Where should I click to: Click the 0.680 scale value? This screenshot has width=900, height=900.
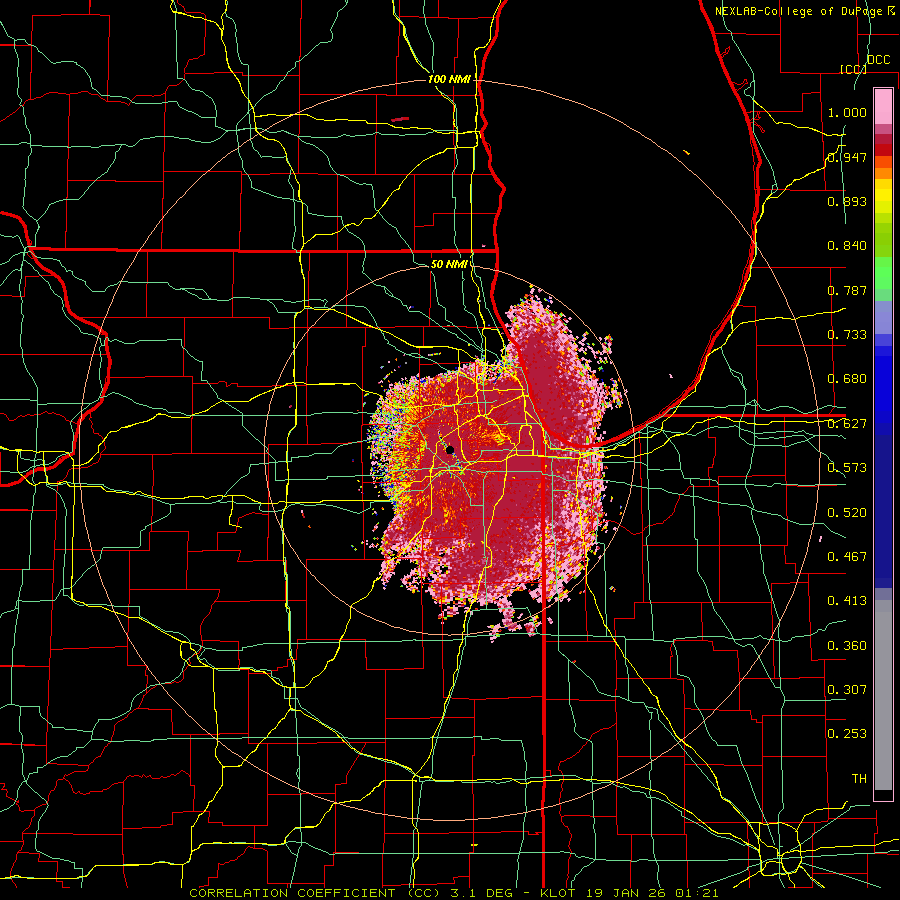pos(847,379)
